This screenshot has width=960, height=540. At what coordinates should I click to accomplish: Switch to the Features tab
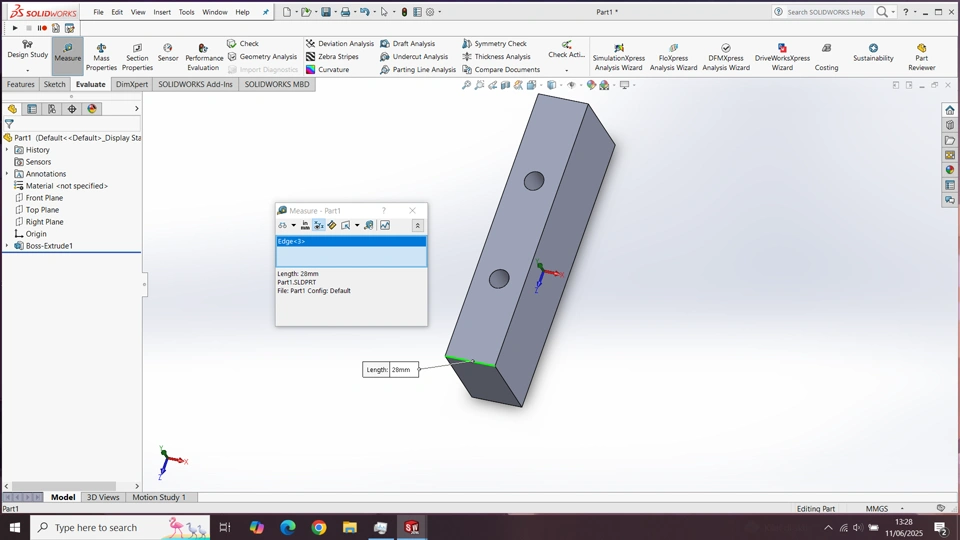tap(20, 84)
